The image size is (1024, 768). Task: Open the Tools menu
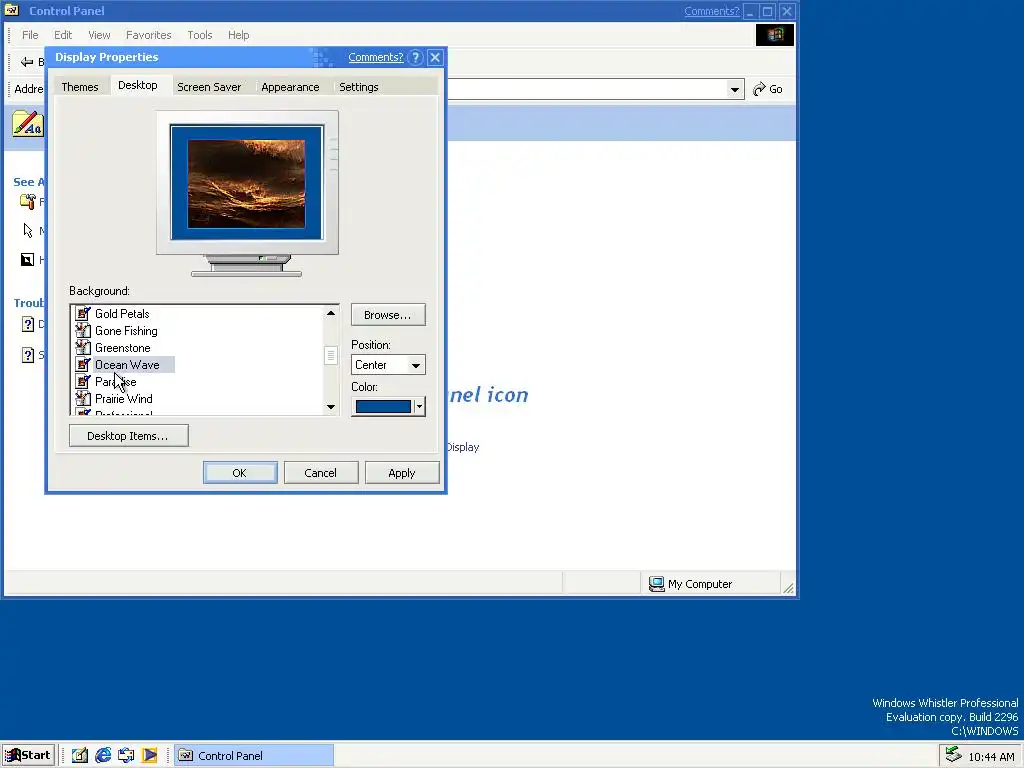point(200,35)
